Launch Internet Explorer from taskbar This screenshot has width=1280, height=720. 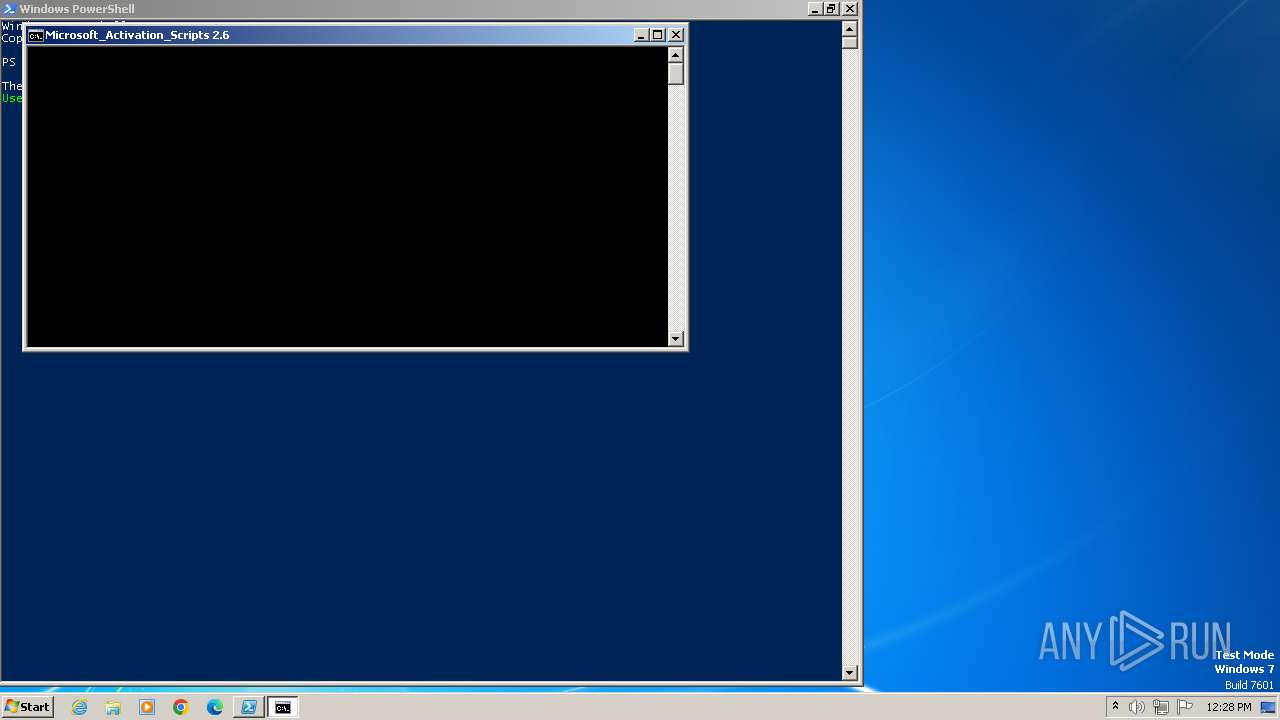[x=79, y=707]
